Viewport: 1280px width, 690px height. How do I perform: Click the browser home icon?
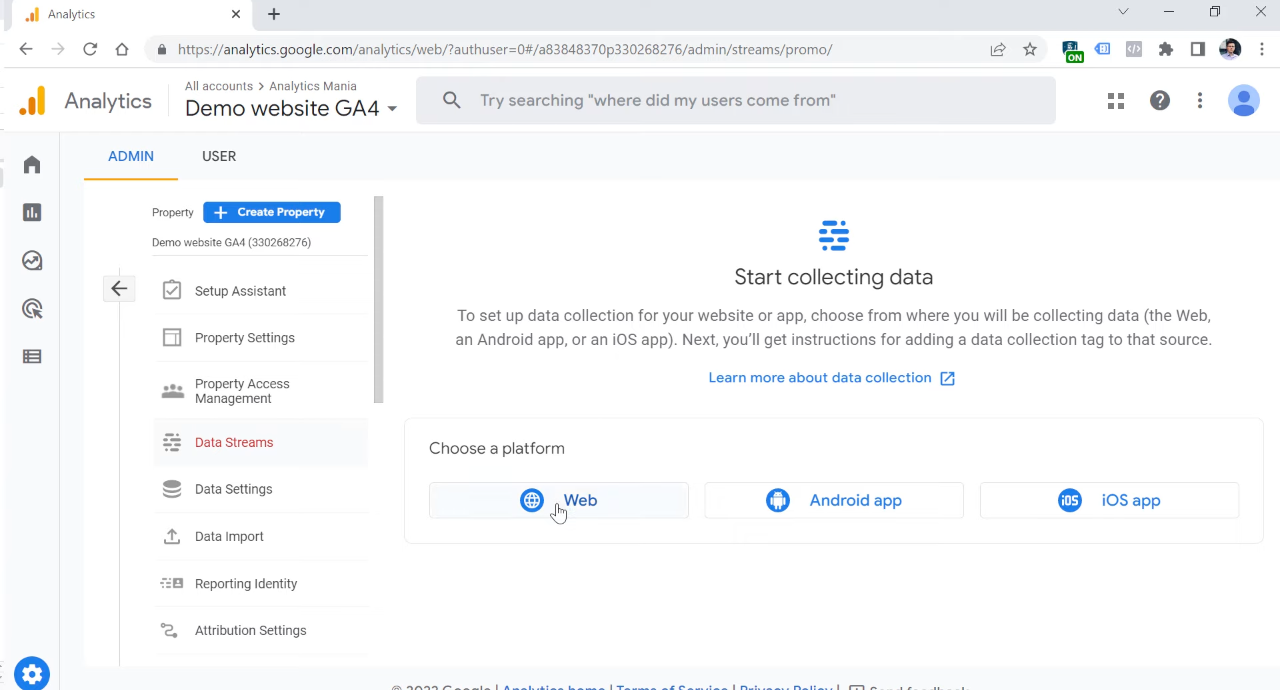122,49
